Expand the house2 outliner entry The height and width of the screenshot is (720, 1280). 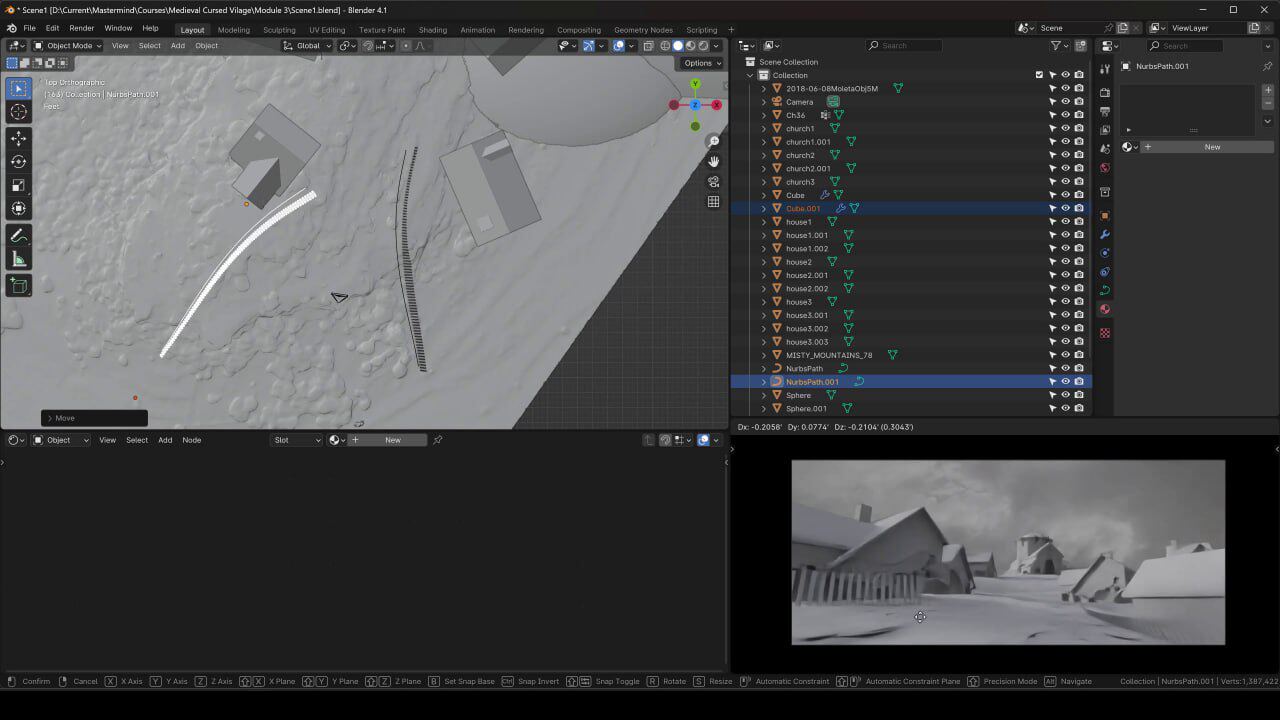(x=764, y=261)
